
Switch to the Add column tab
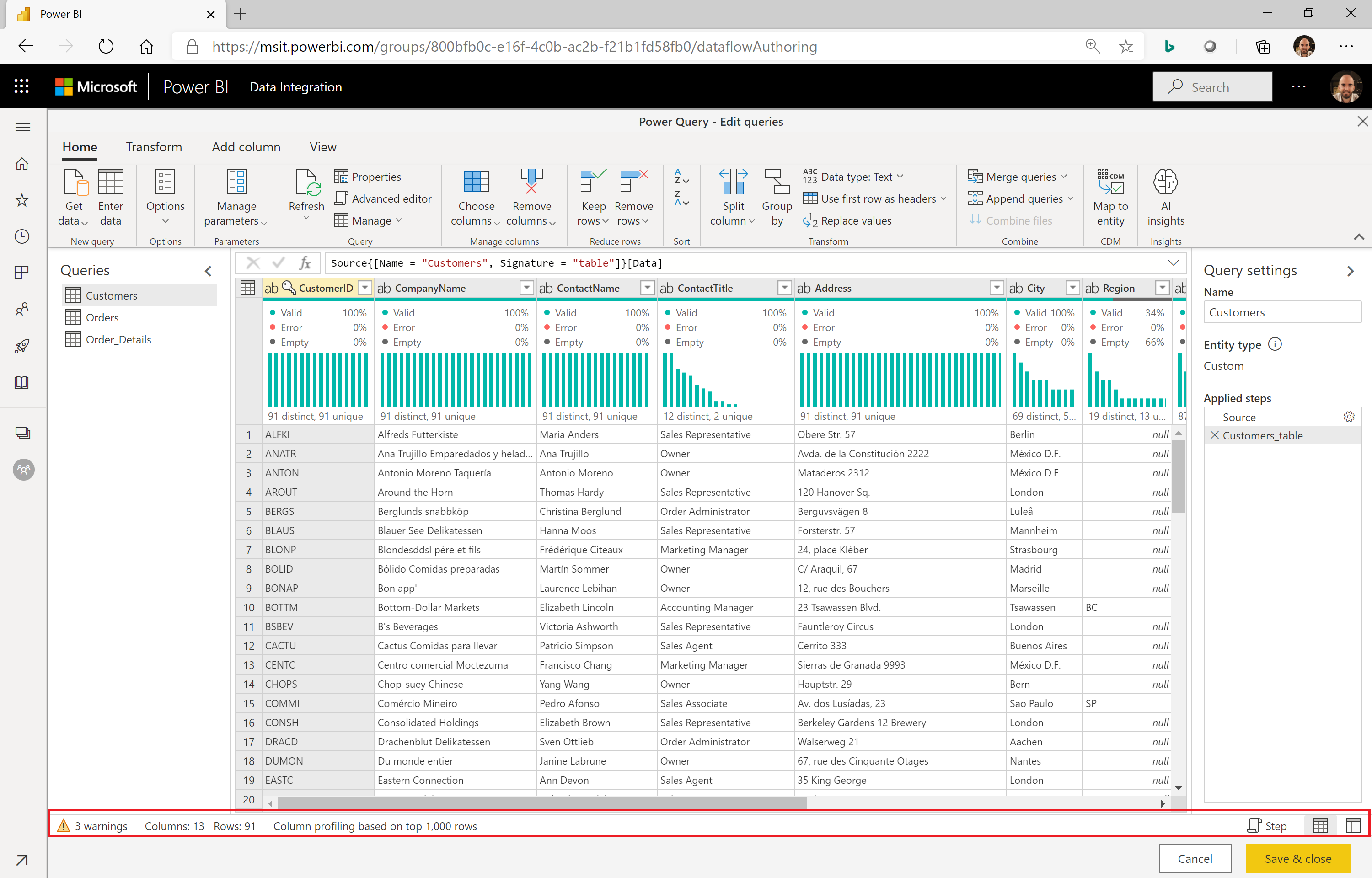point(246,147)
